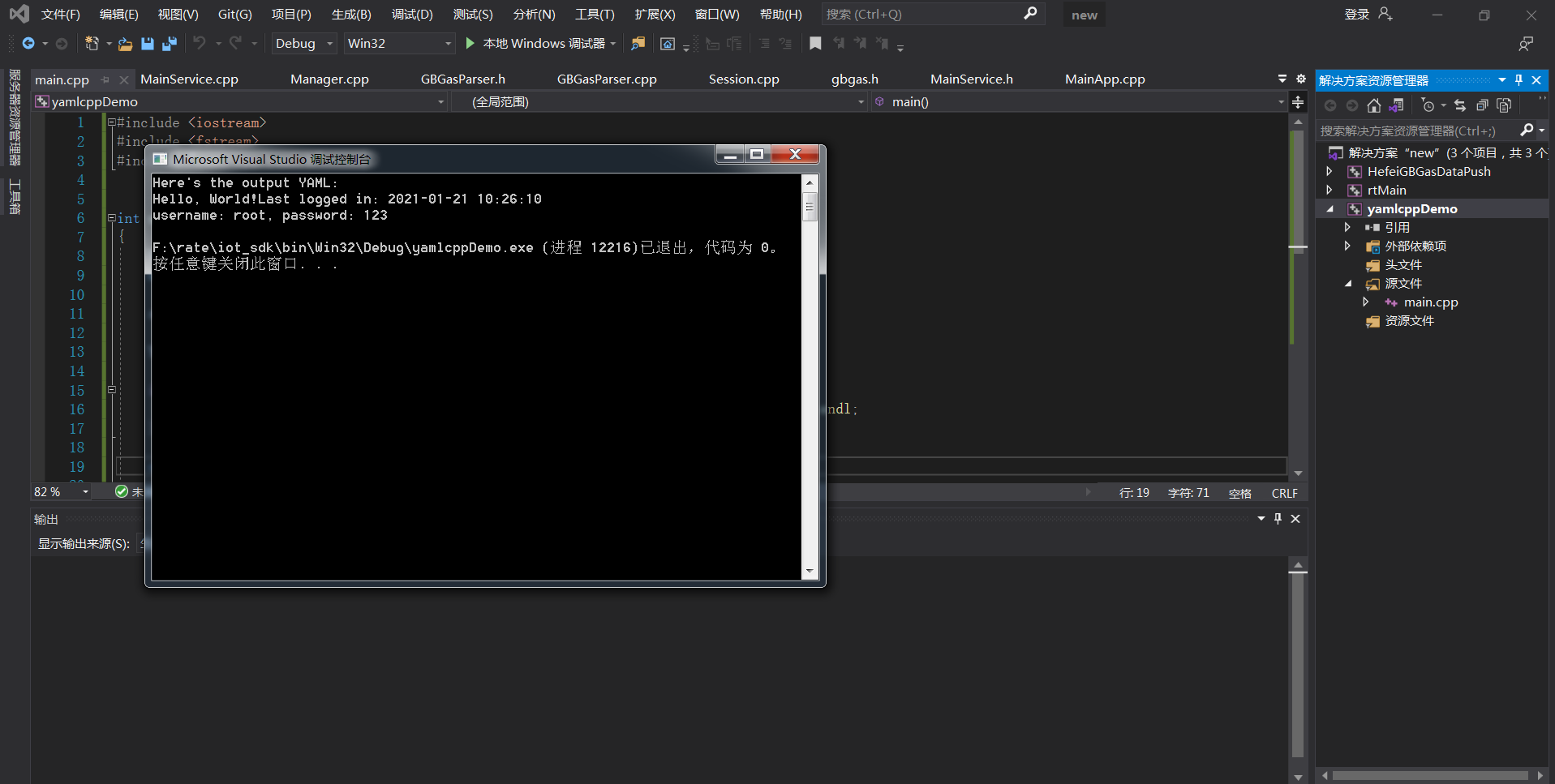The image size is (1555, 784).
Task: Start the 本地 Windows 调试器
Action: pos(535,43)
